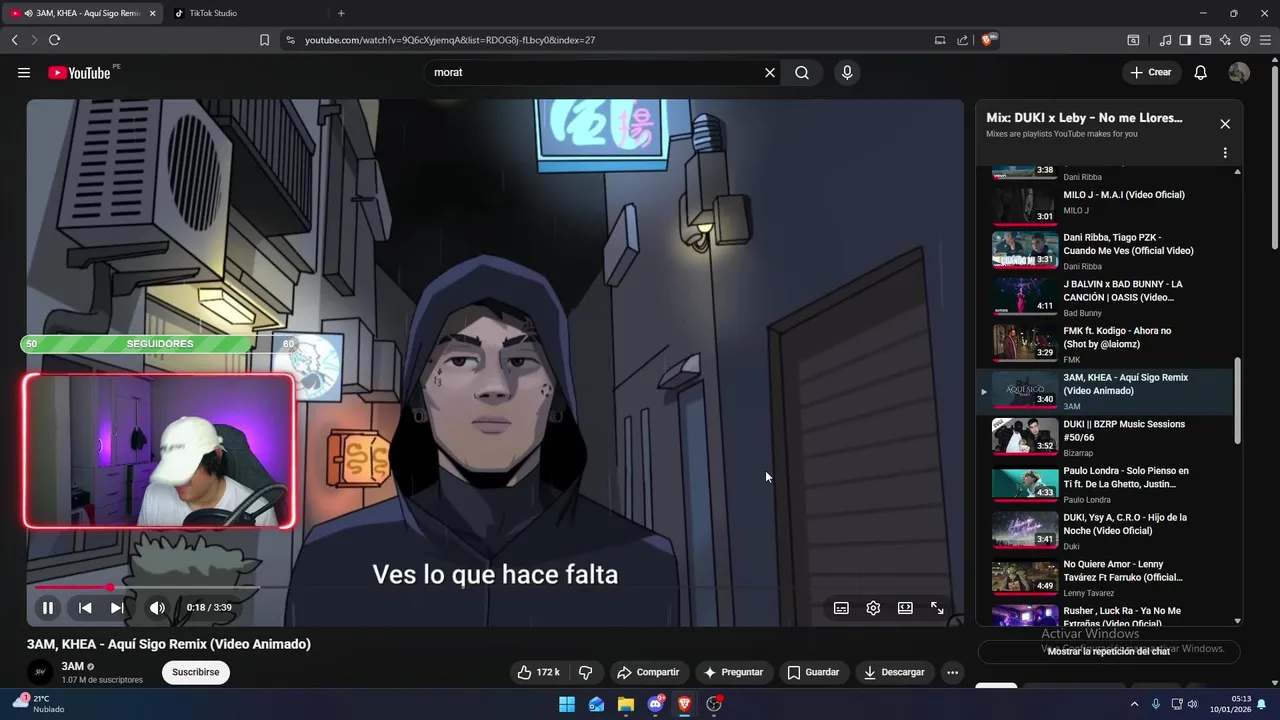Save the video with Guardar

pyautogui.click(x=813, y=673)
